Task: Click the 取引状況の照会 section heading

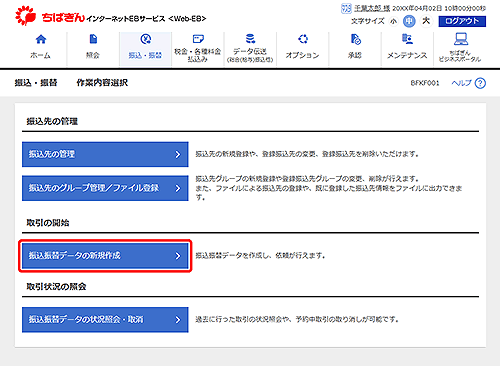Action: pyautogui.click(x=56, y=287)
